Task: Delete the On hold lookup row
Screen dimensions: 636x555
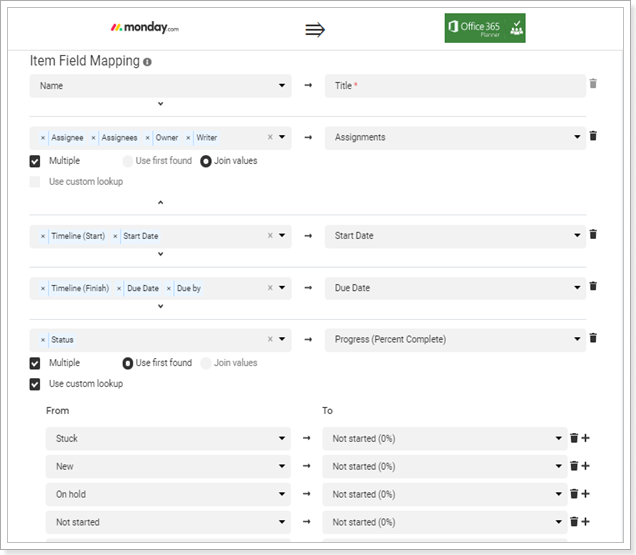Action: click(574, 494)
